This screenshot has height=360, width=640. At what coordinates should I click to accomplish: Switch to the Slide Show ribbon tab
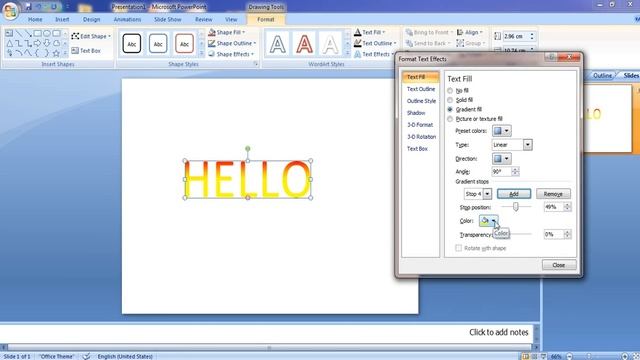click(168, 20)
